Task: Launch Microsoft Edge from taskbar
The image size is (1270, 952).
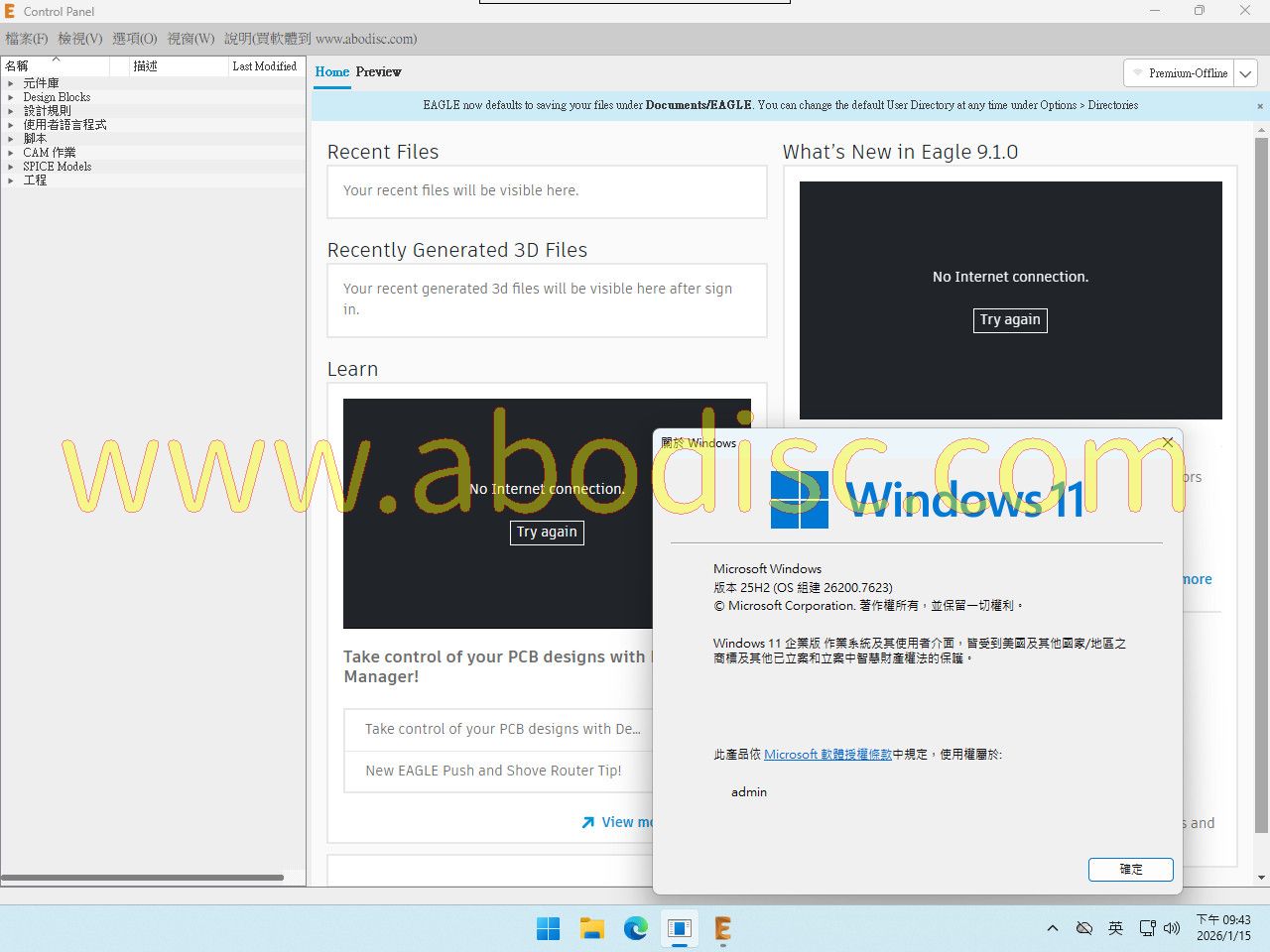Action: (636, 929)
